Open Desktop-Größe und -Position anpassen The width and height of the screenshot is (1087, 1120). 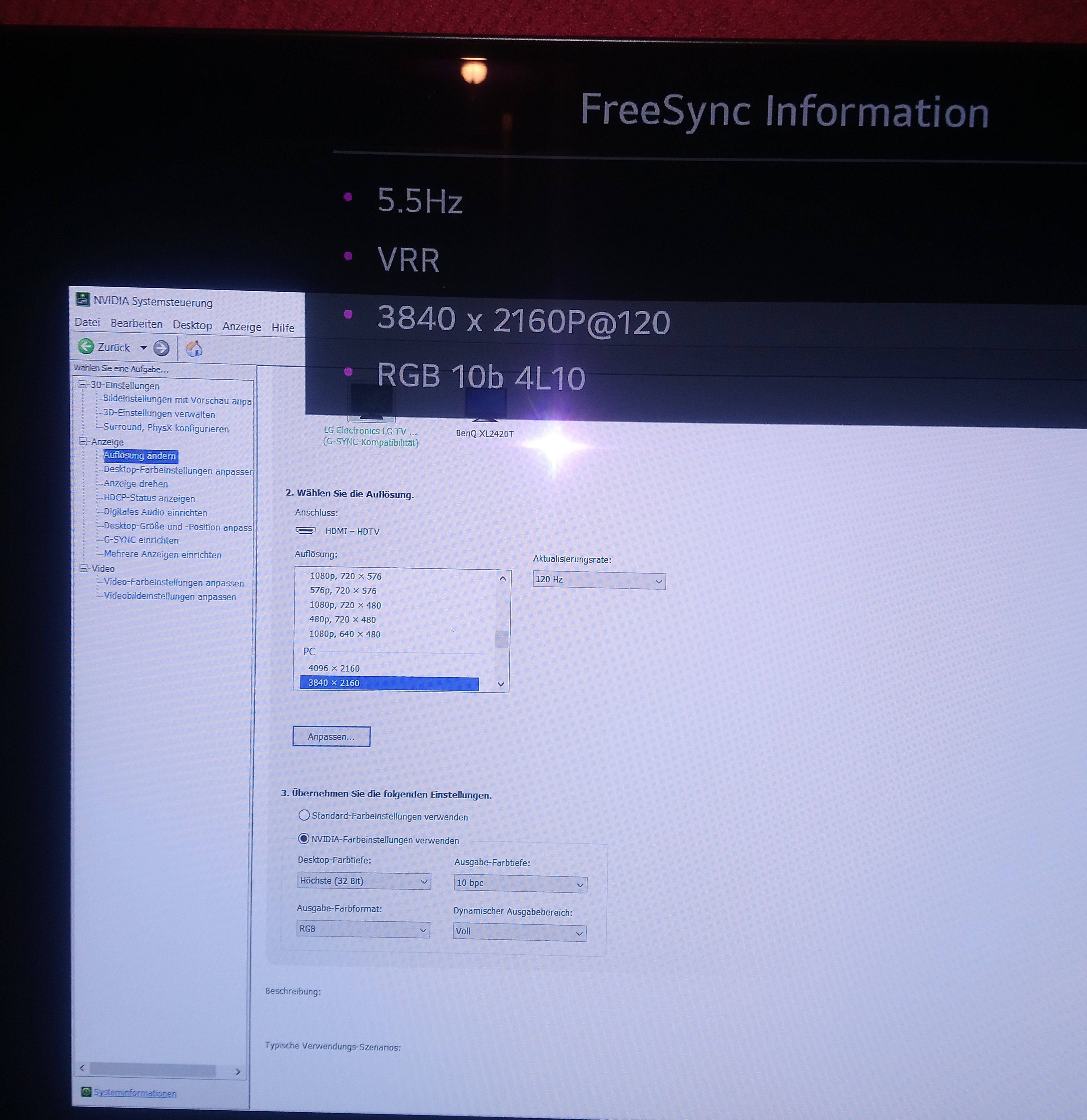[178, 526]
